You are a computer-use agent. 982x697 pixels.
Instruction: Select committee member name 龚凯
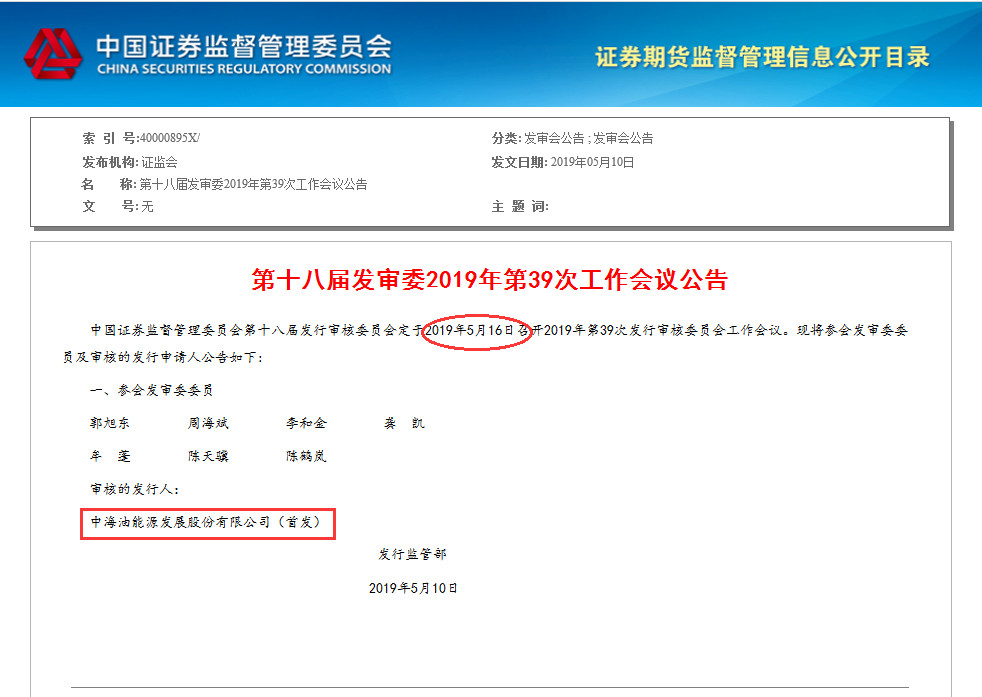click(405, 423)
